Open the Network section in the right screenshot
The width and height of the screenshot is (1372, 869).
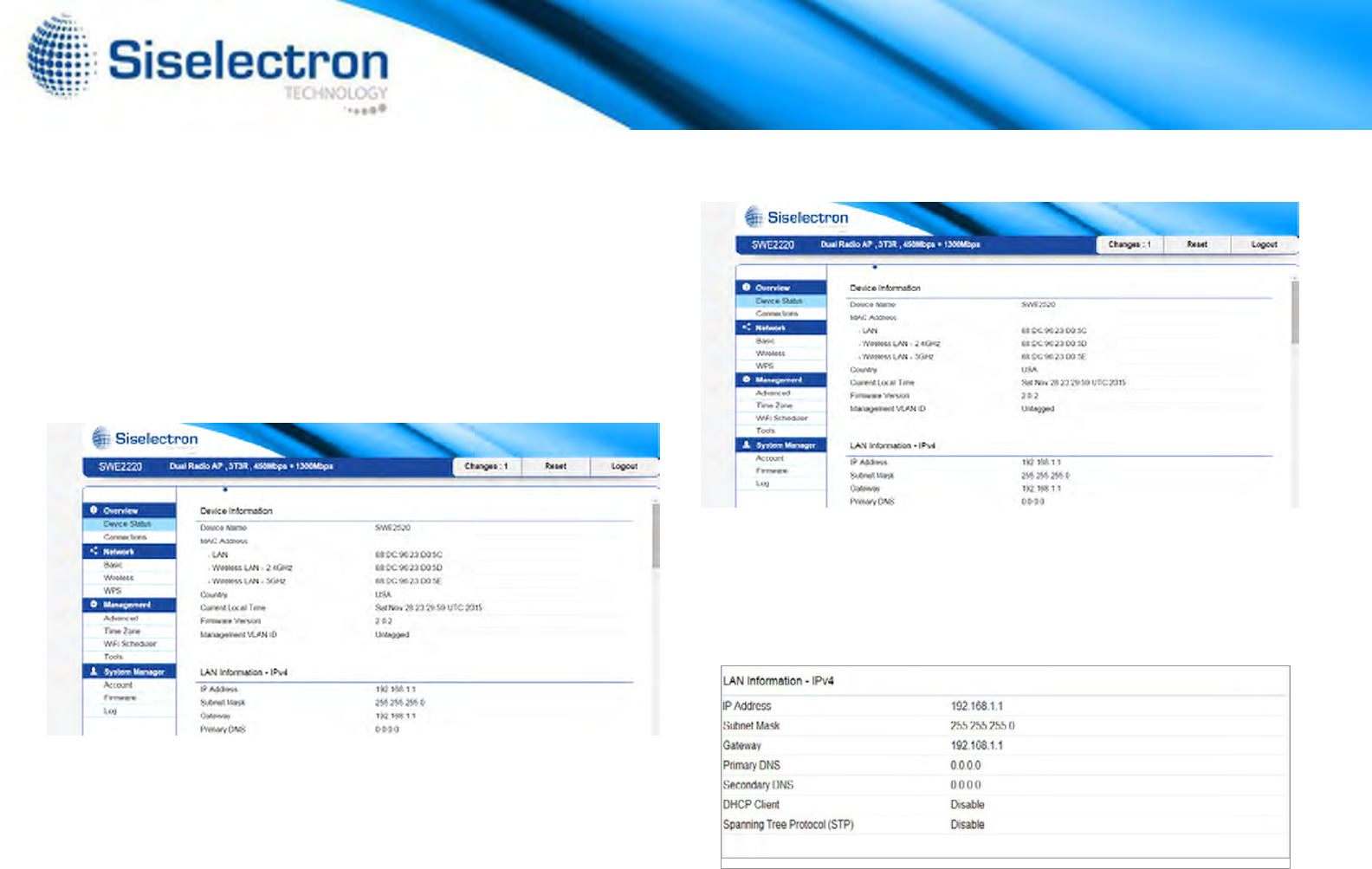pos(781,327)
